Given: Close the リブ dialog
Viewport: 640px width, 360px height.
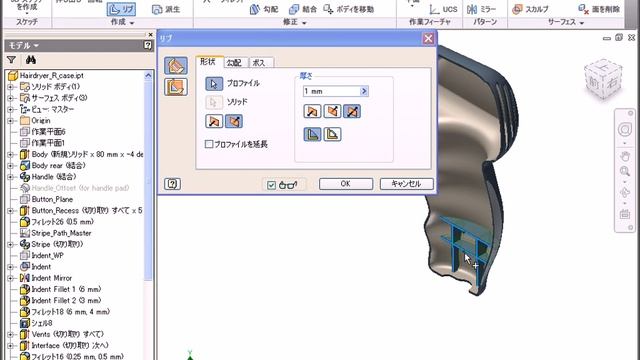Looking at the screenshot, I should pos(428,38).
